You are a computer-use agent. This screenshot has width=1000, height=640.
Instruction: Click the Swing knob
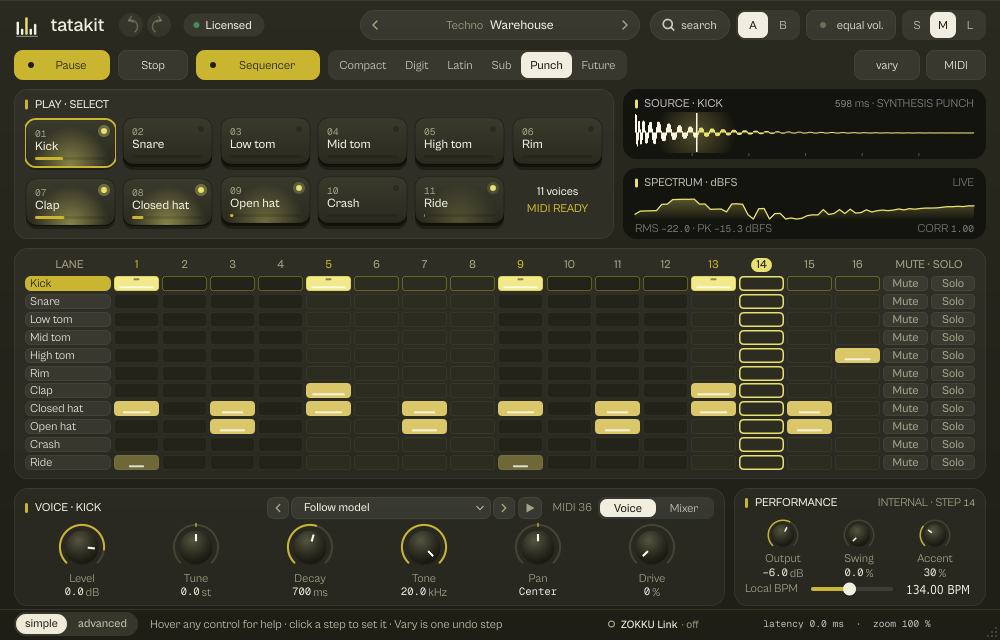click(x=858, y=534)
